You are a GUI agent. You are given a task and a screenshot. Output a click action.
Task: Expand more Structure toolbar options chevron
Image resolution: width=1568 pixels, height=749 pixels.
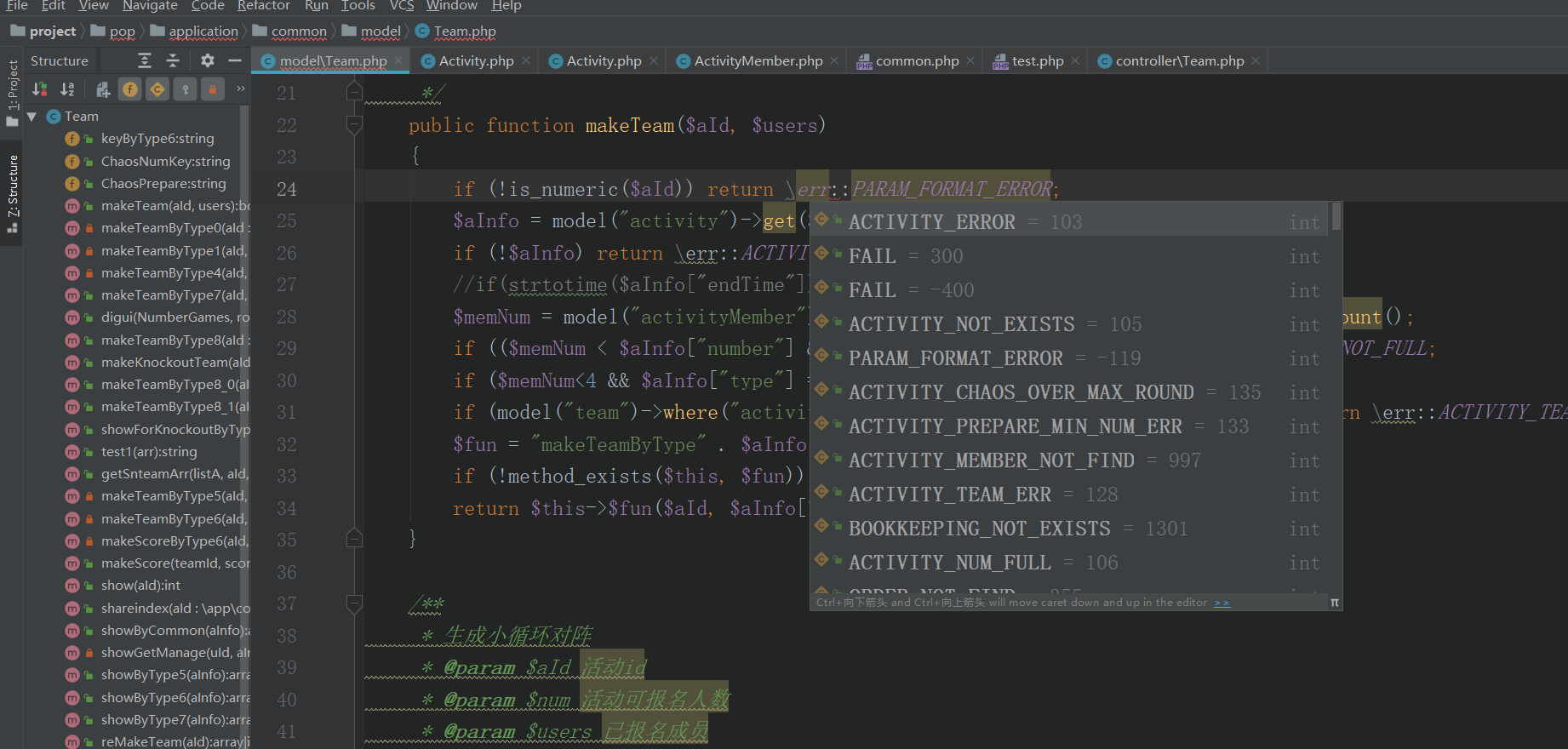pos(241,89)
